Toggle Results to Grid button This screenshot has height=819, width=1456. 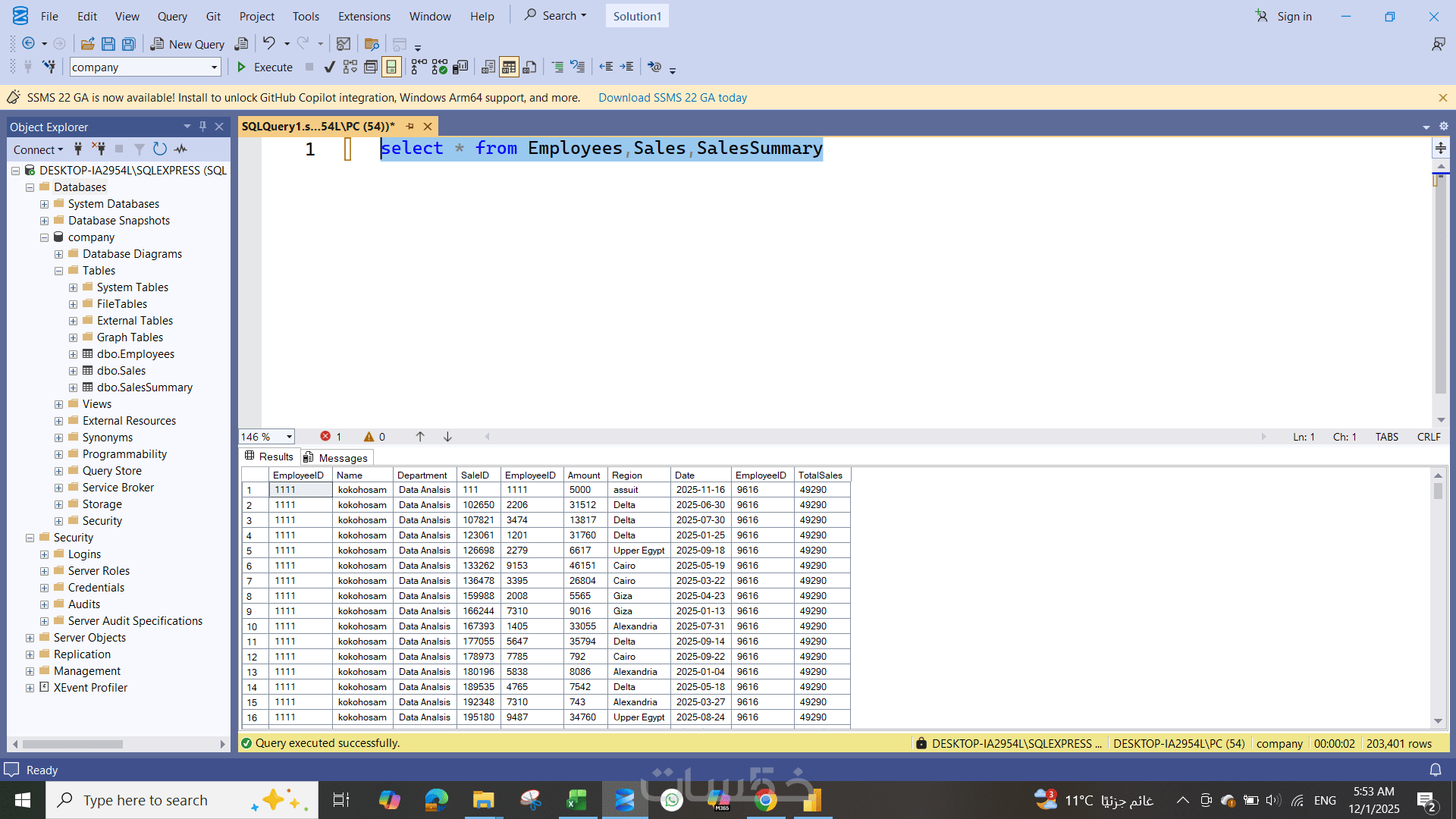coord(509,67)
